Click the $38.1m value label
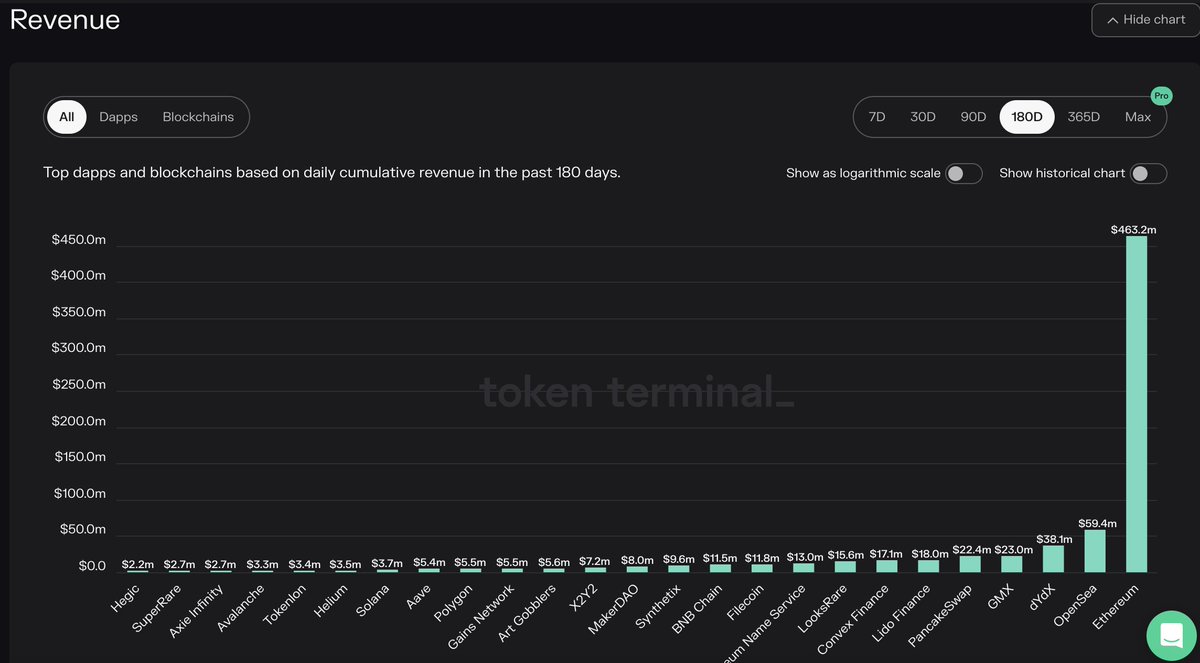Viewport: 1200px width, 663px height. tap(1054, 539)
